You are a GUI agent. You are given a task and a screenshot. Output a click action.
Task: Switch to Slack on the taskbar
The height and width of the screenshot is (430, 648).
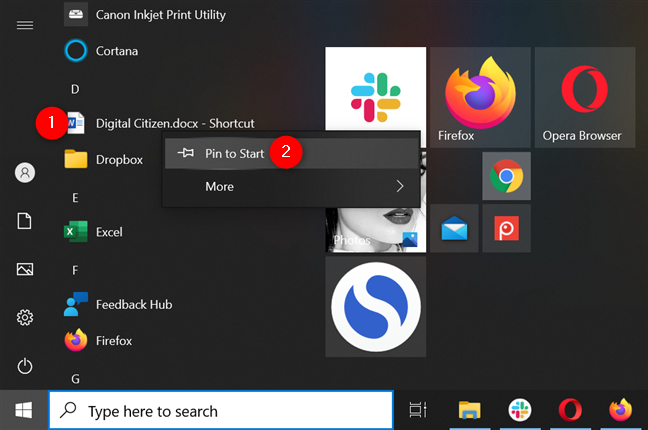click(x=520, y=410)
